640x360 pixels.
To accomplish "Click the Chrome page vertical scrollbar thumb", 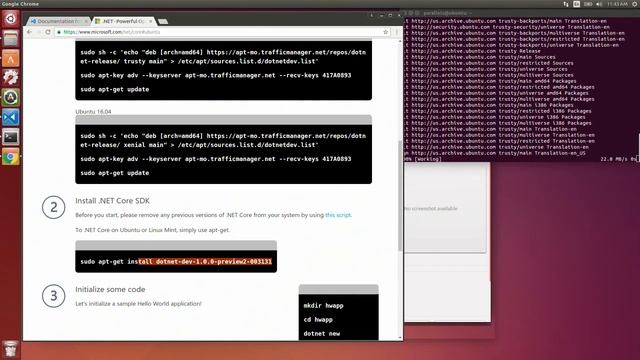I will [x=400, y=195].
